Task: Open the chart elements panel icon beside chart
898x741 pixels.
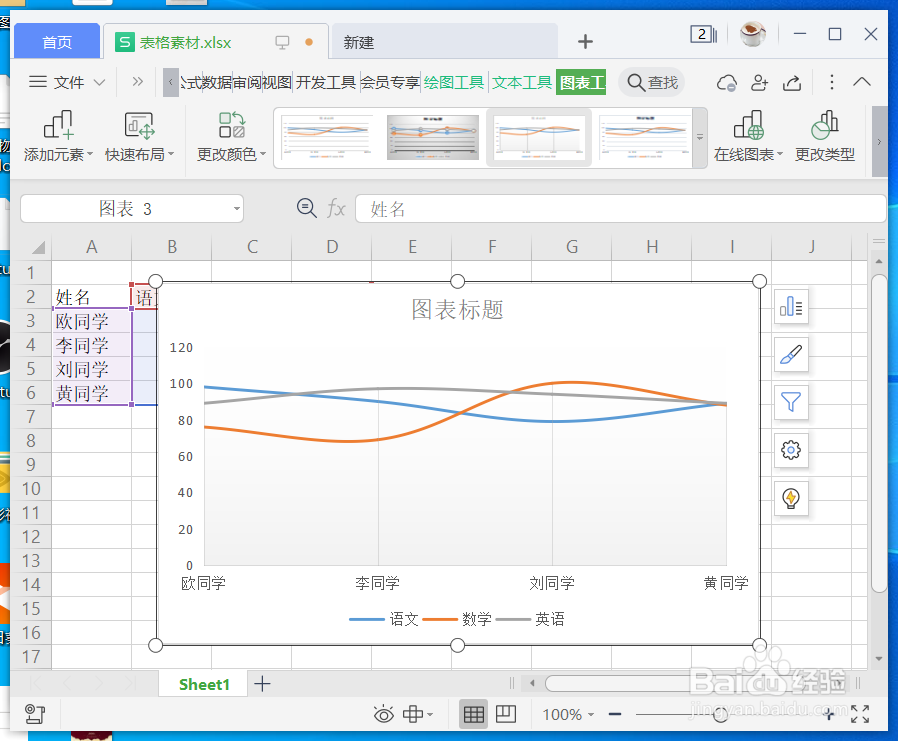Action: point(791,307)
